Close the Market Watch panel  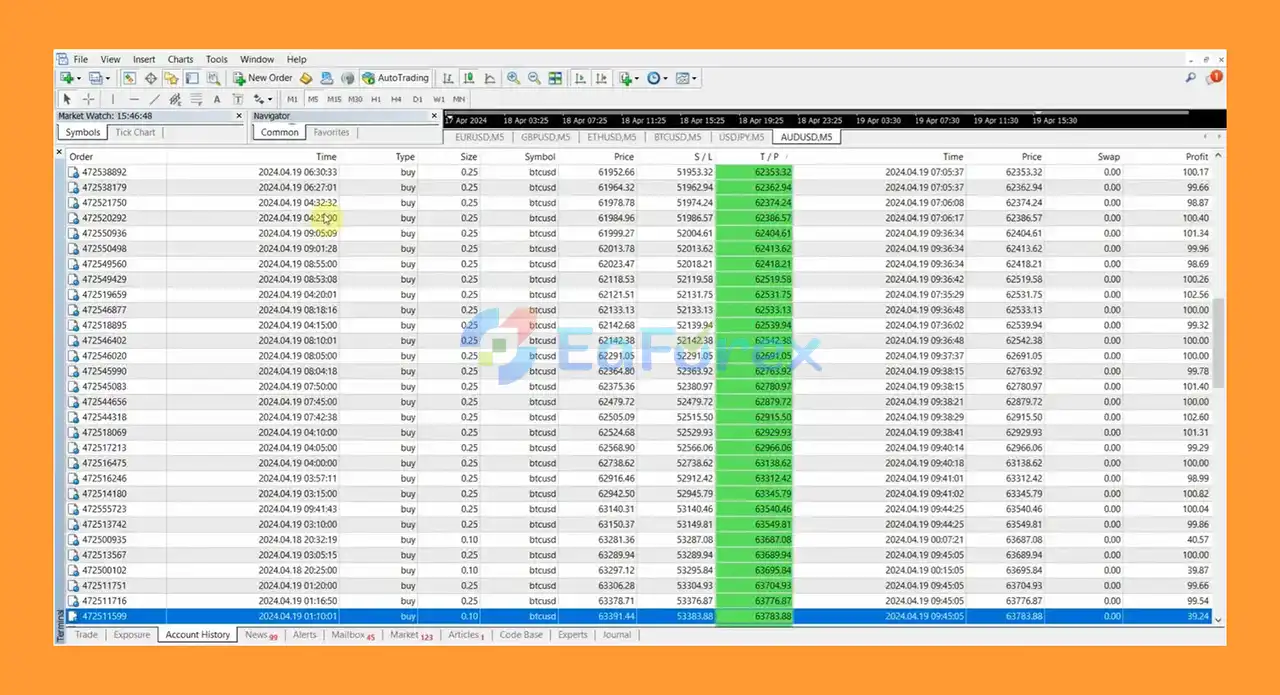(239, 116)
